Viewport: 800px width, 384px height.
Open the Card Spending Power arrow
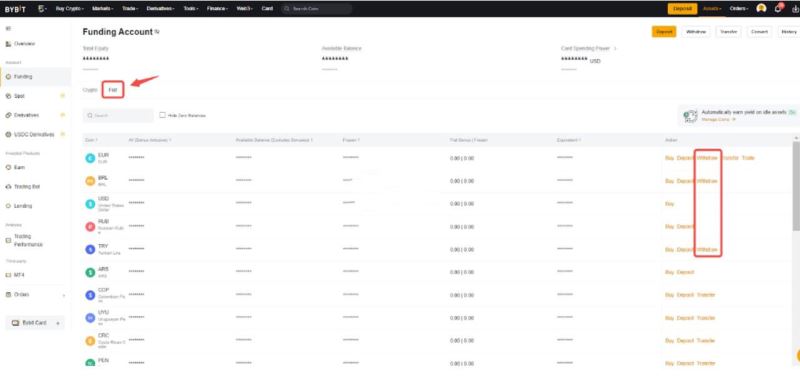coord(615,48)
